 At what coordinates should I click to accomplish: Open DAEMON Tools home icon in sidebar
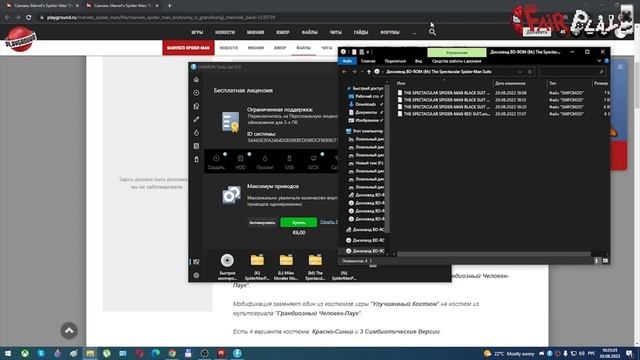[196, 80]
